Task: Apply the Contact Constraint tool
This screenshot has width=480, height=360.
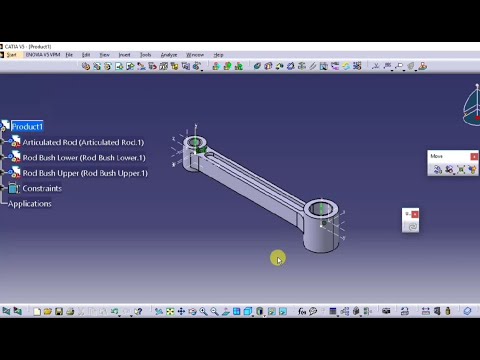Action: (268, 66)
